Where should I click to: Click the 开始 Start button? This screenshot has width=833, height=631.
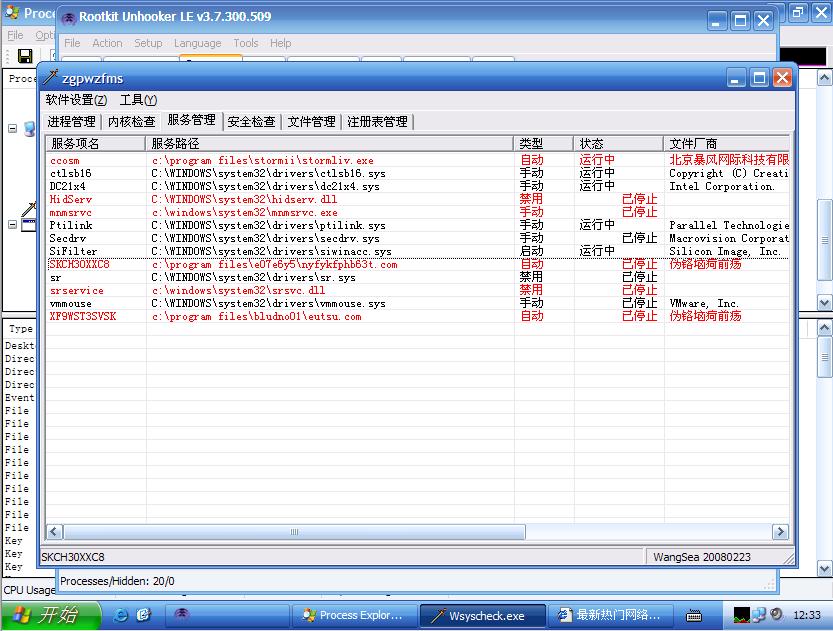click(x=50, y=615)
